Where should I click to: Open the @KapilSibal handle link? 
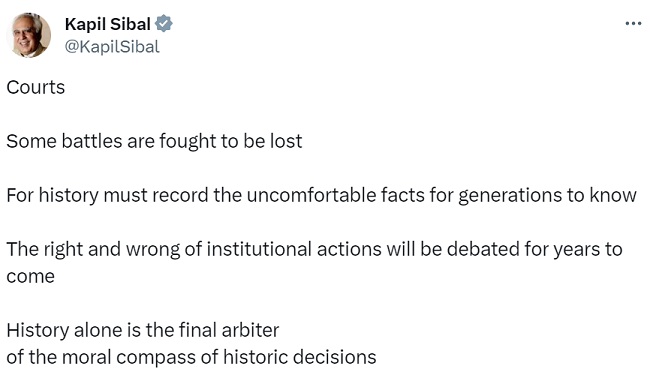click(x=112, y=46)
